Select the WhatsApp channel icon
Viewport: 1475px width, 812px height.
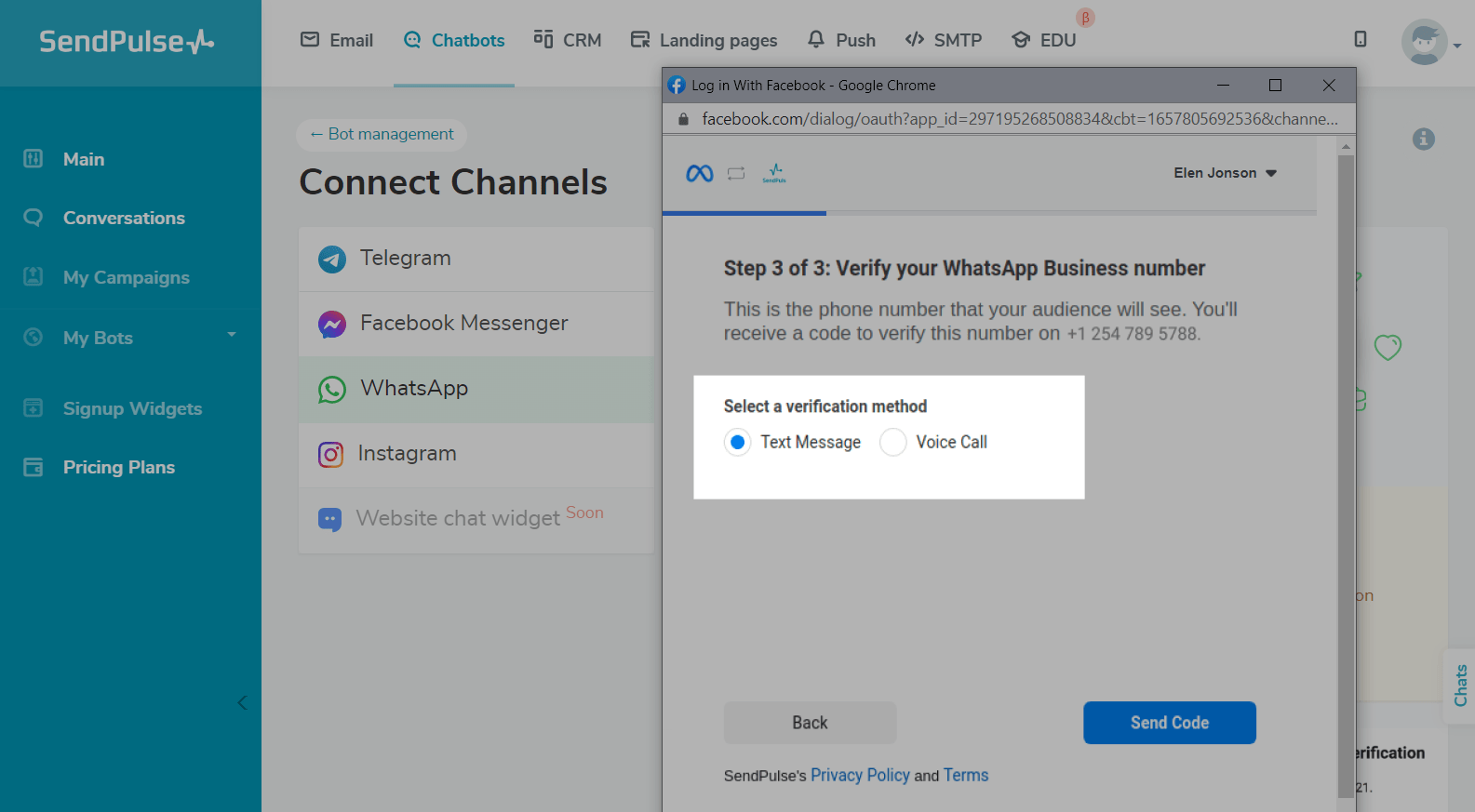pyautogui.click(x=332, y=389)
